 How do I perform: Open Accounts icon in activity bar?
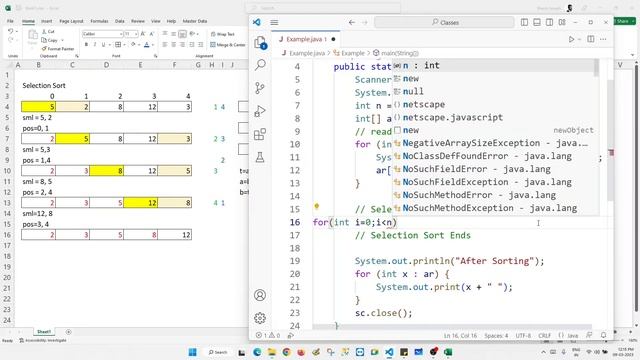click(x=260, y=295)
